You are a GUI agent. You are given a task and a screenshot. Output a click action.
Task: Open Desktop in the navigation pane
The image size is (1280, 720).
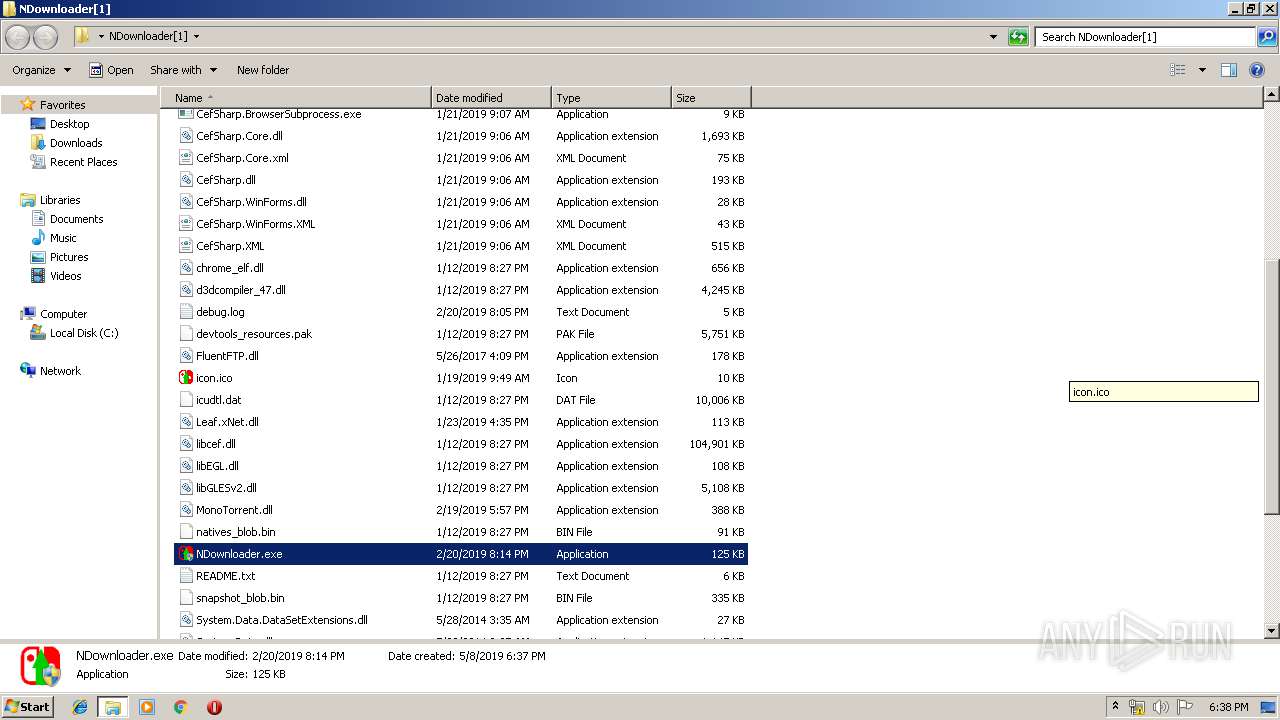tap(69, 124)
